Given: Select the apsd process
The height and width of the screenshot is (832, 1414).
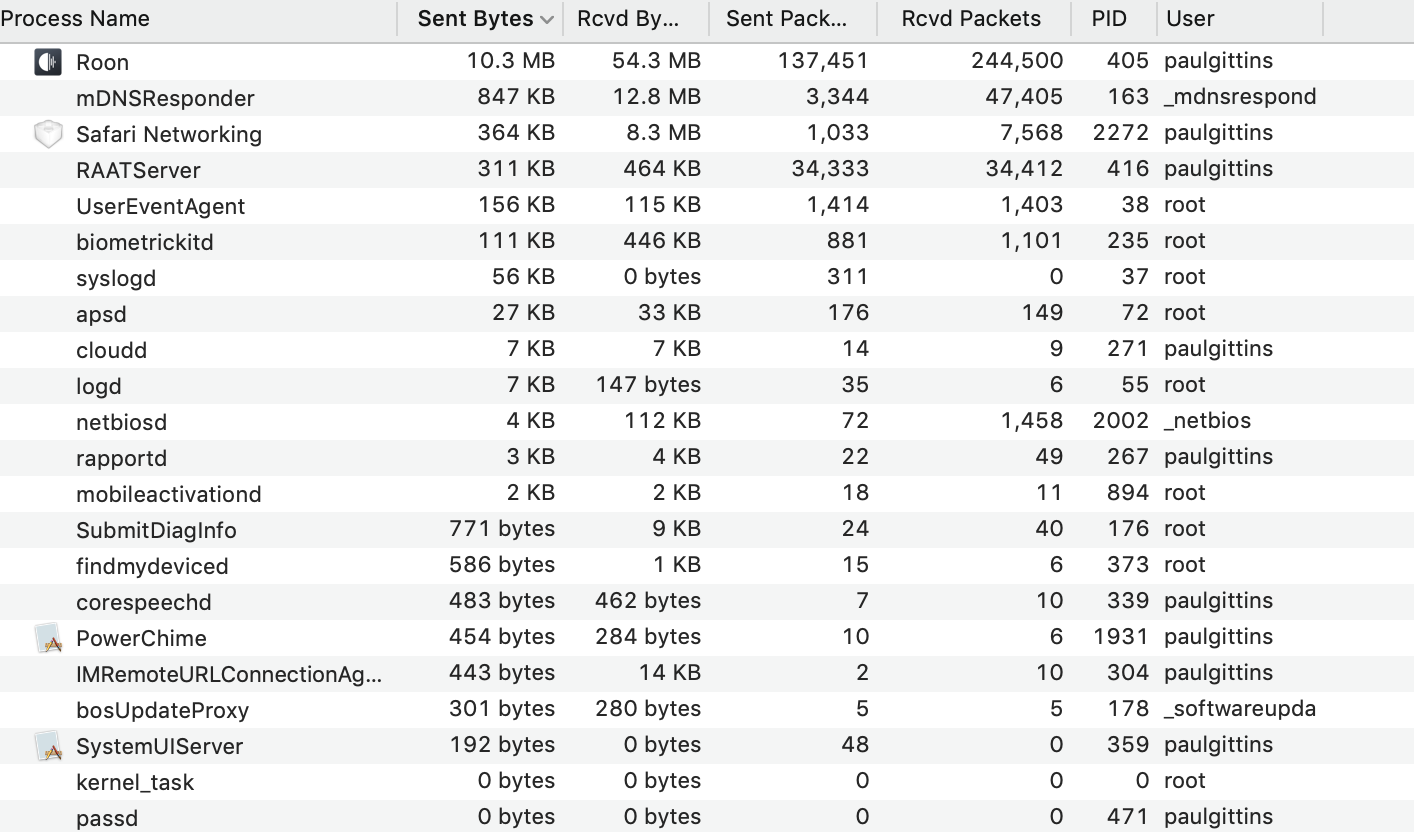Looking at the screenshot, I should point(101,314).
